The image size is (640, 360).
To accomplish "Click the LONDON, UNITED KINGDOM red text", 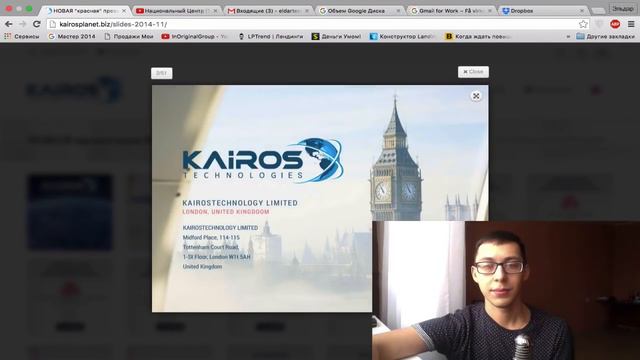I will coord(226,212).
